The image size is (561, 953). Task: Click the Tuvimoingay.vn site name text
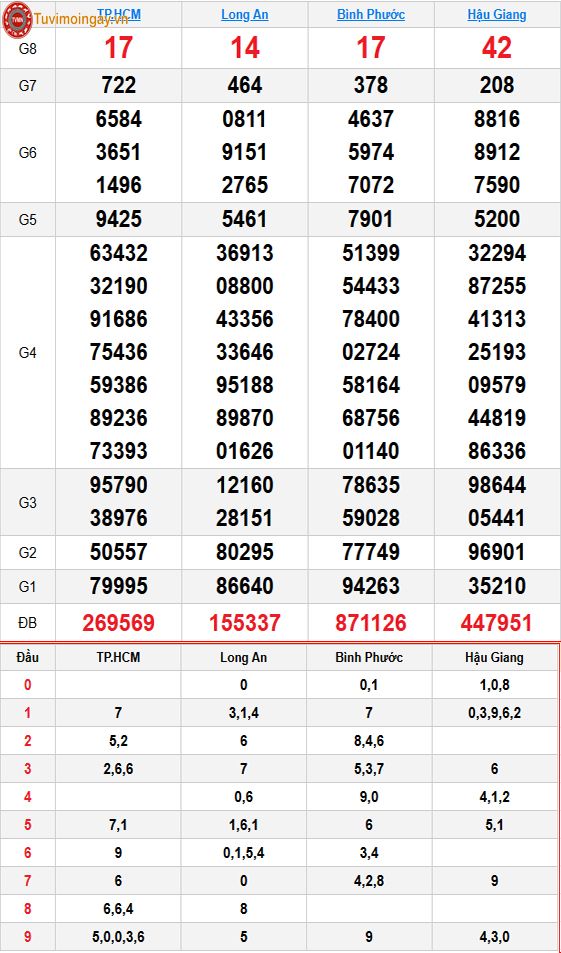click(x=80, y=18)
